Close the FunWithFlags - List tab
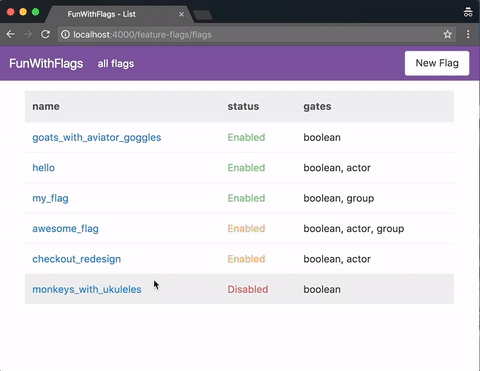 pyautogui.click(x=181, y=14)
